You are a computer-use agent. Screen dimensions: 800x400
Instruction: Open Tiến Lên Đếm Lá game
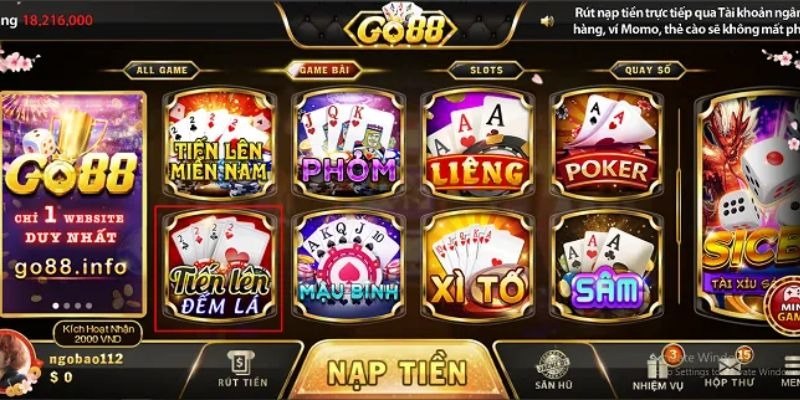(x=219, y=265)
